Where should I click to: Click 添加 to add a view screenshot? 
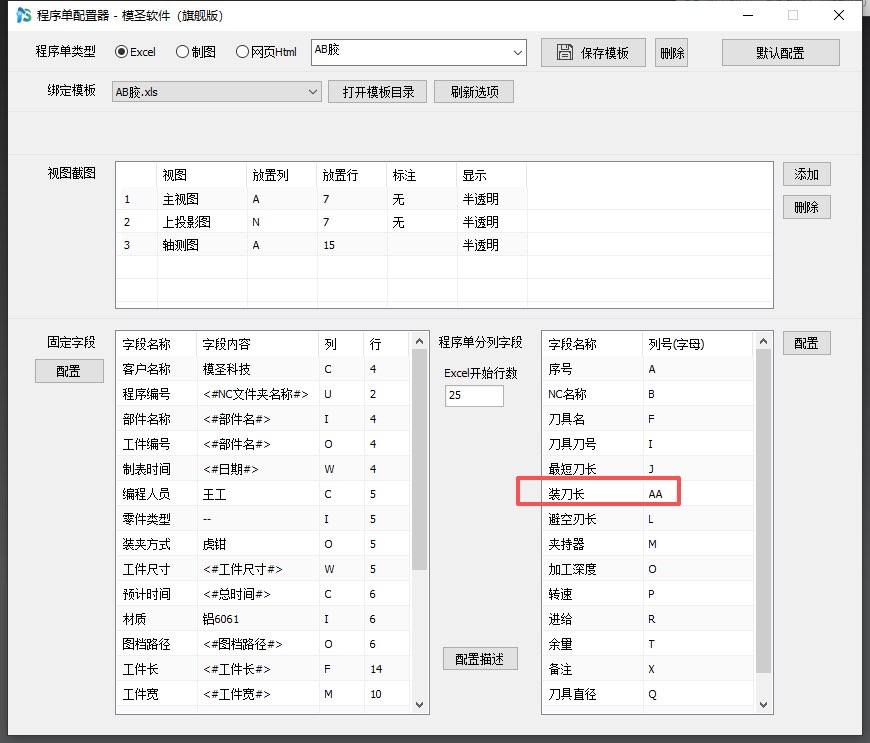(806, 174)
